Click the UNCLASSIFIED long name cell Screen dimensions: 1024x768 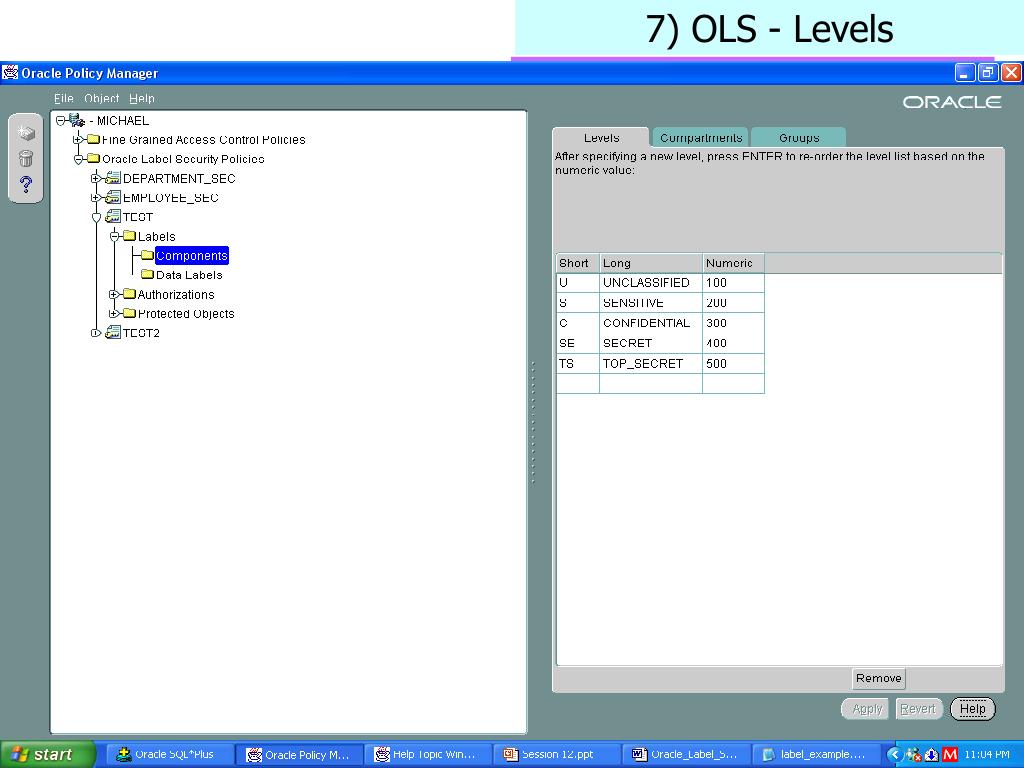651,283
